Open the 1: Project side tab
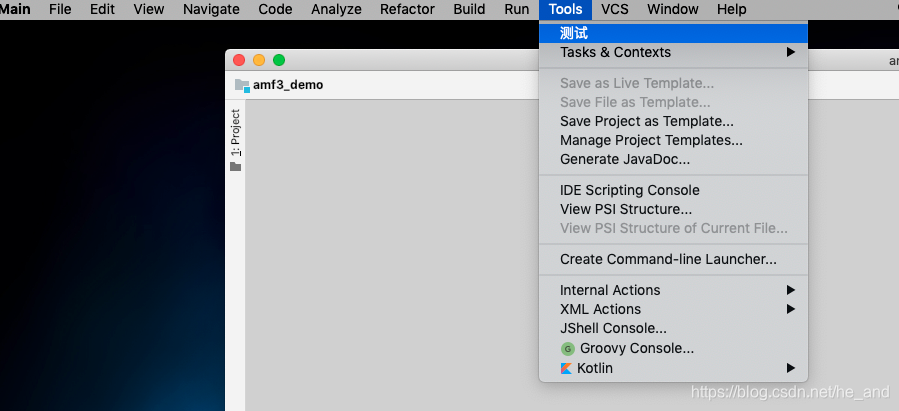 (x=236, y=132)
